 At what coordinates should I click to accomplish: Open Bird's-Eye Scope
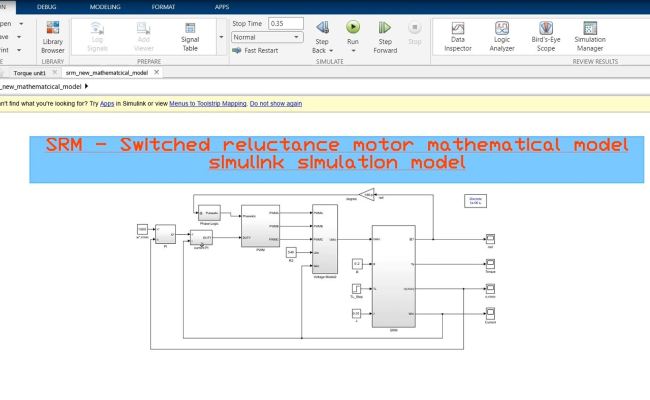click(x=546, y=36)
